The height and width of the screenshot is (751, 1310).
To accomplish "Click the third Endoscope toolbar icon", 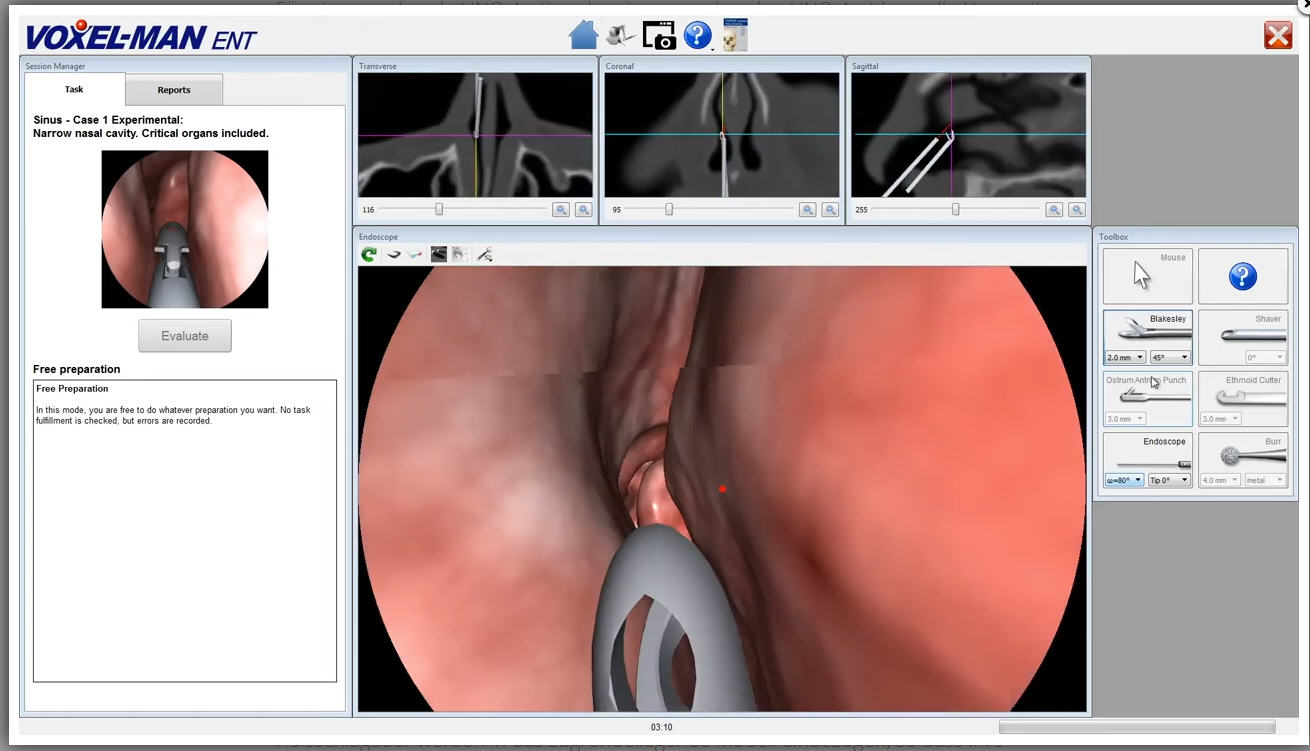I will point(416,255).
